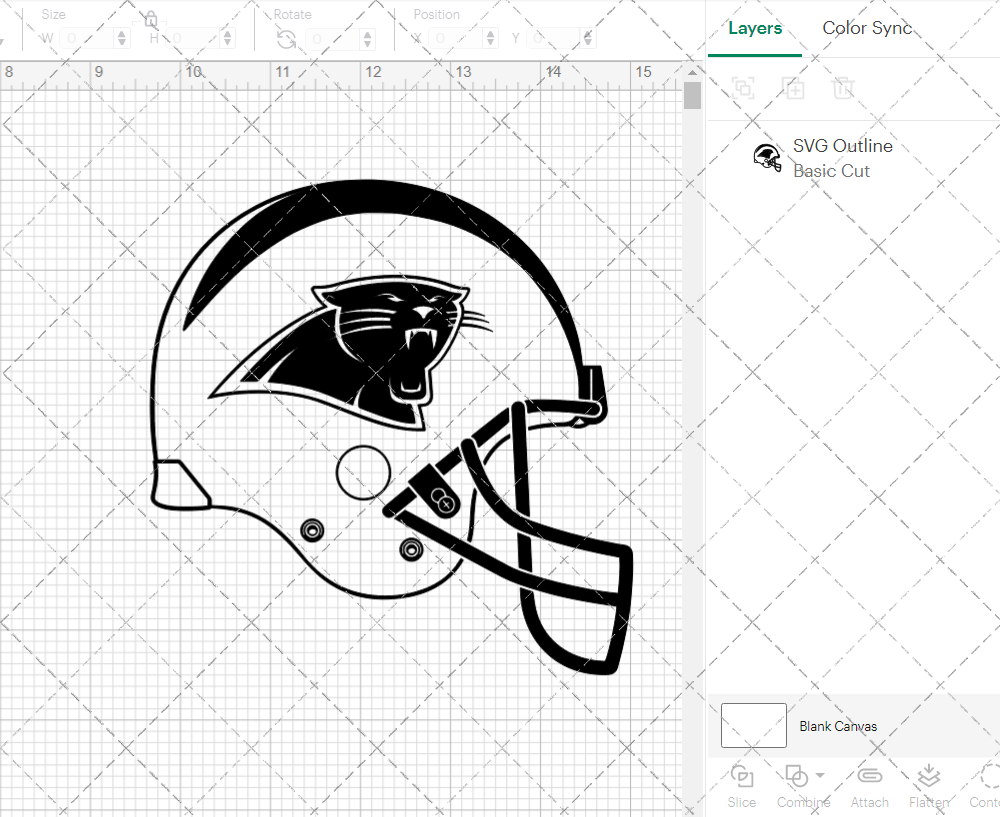Click the Rotate angle input field
Viewport: 1000px width, 817px height.
pos(334,39)
